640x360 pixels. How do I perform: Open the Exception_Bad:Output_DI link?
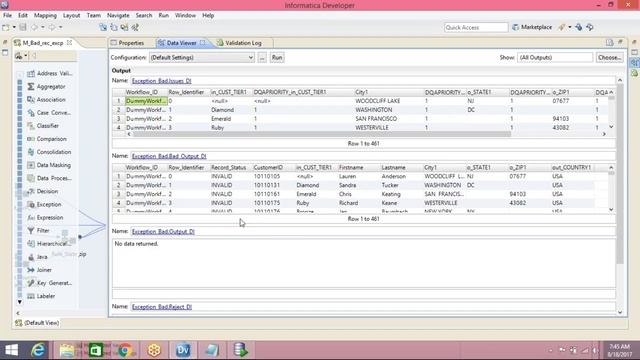(x=163, y=231)
